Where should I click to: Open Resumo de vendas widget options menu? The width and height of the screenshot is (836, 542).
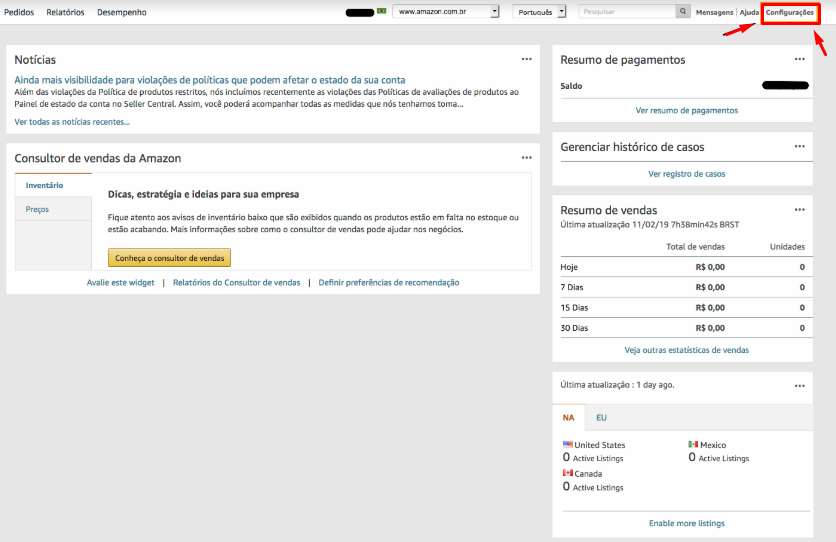(x=800, y=209)
